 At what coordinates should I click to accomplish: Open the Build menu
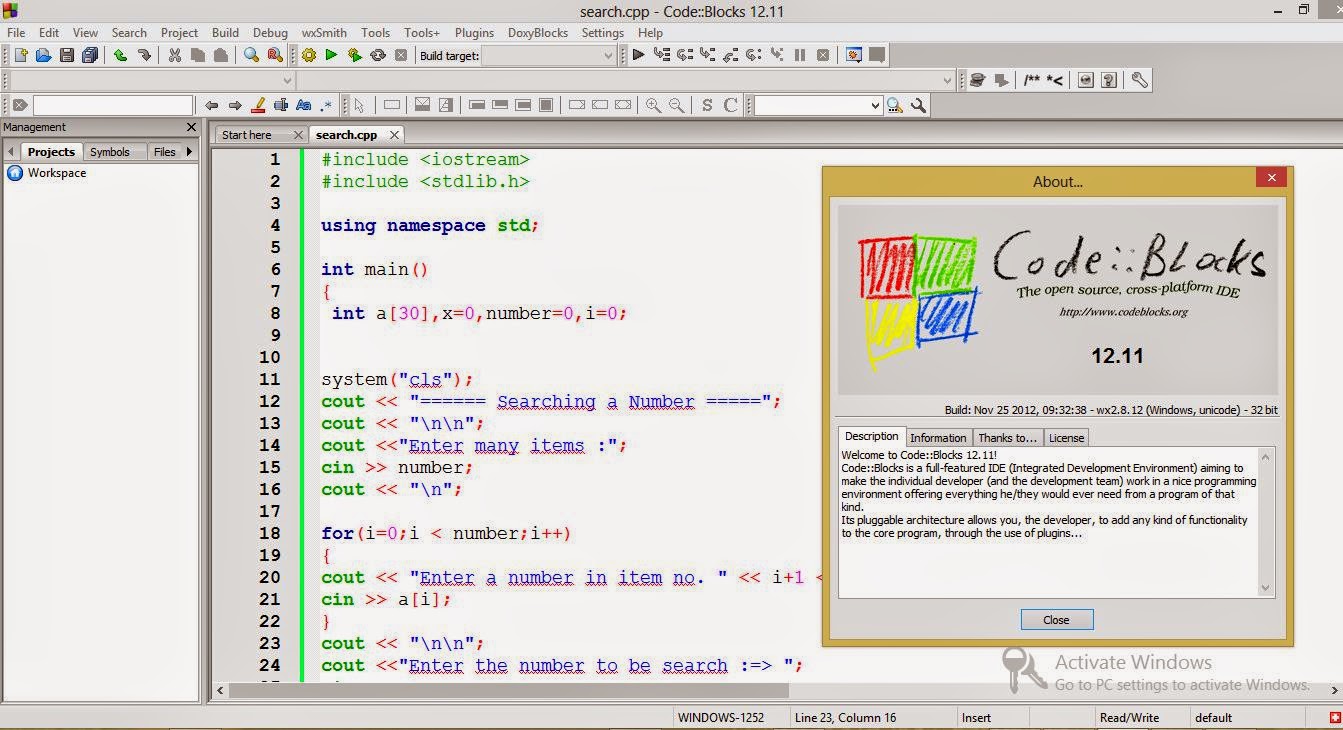[x=225, y=33]
